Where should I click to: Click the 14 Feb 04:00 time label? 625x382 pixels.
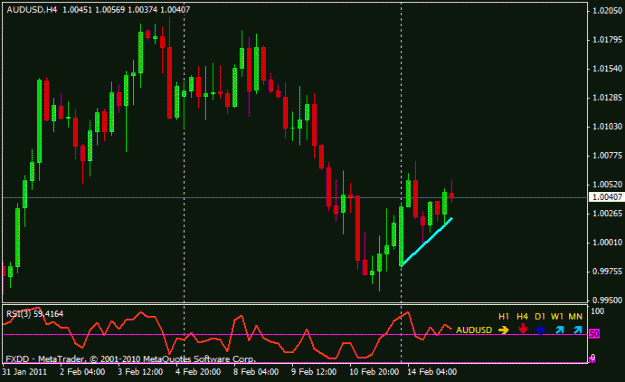coord(432,372)
